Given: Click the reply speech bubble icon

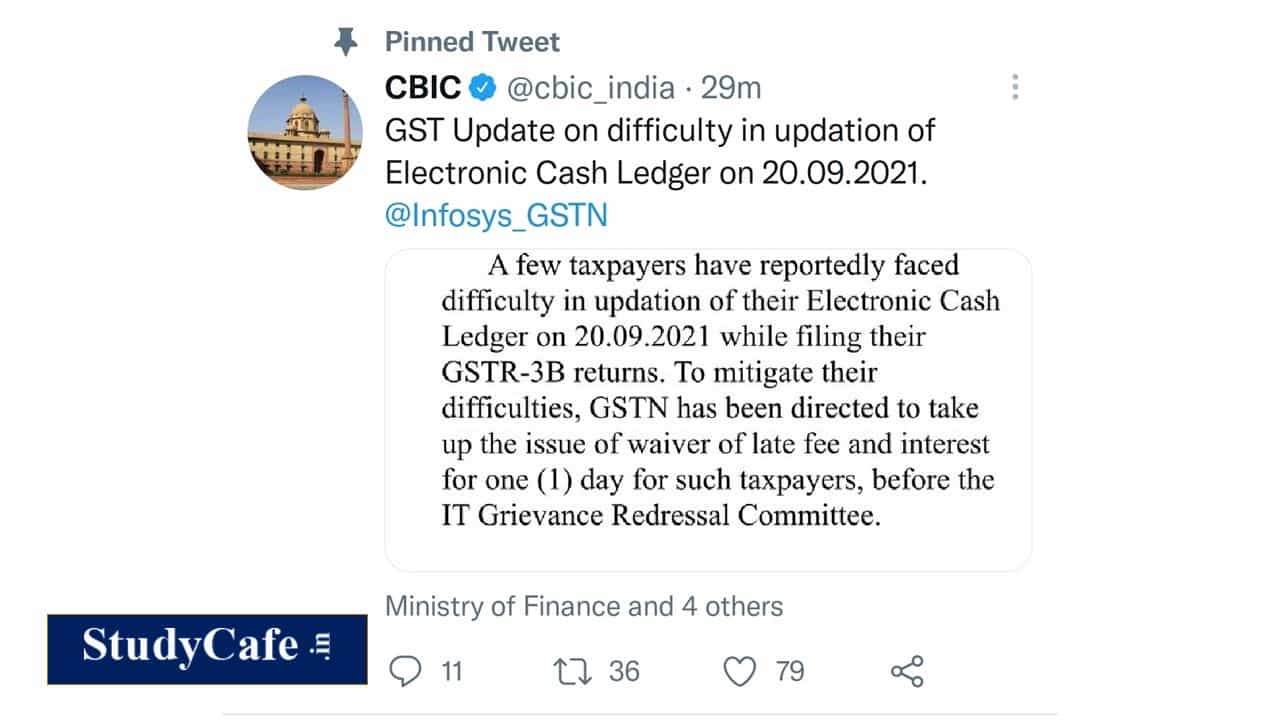Looking at the screenshot, I should pos(405,671).
